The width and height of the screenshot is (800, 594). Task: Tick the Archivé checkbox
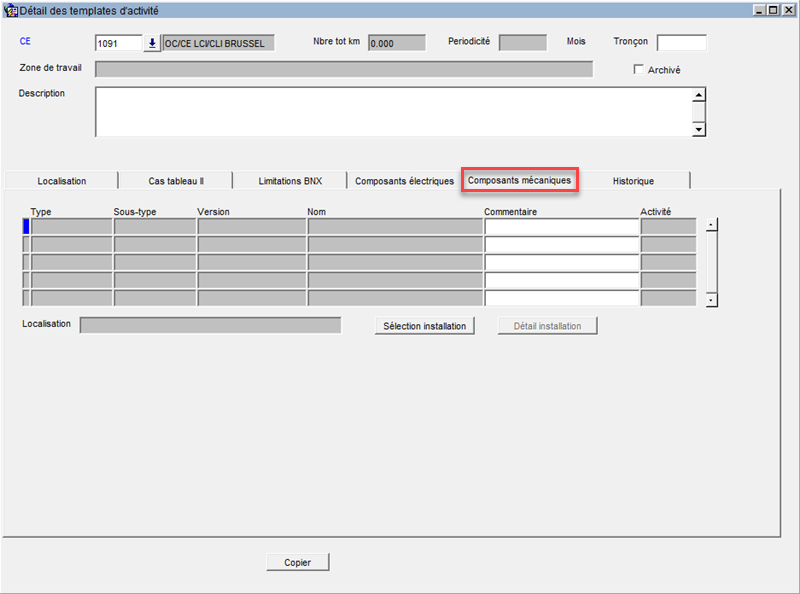point(638,69)
